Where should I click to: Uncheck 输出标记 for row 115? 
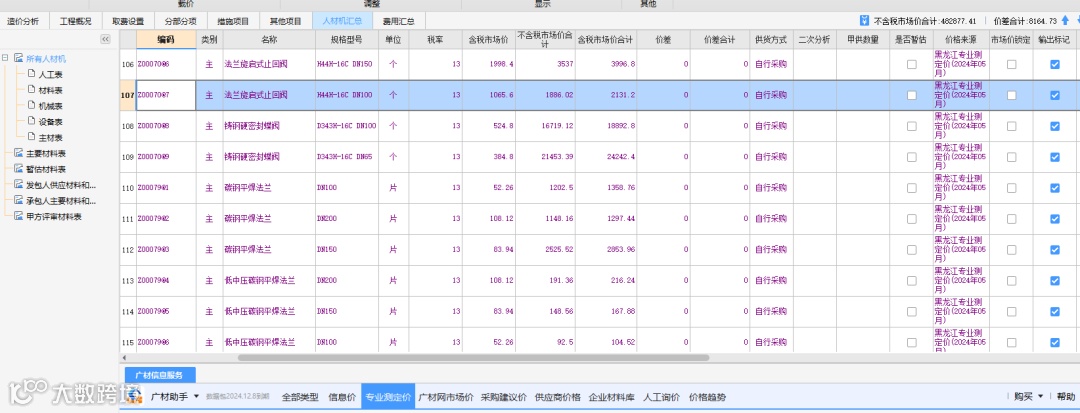point(1055,342)
